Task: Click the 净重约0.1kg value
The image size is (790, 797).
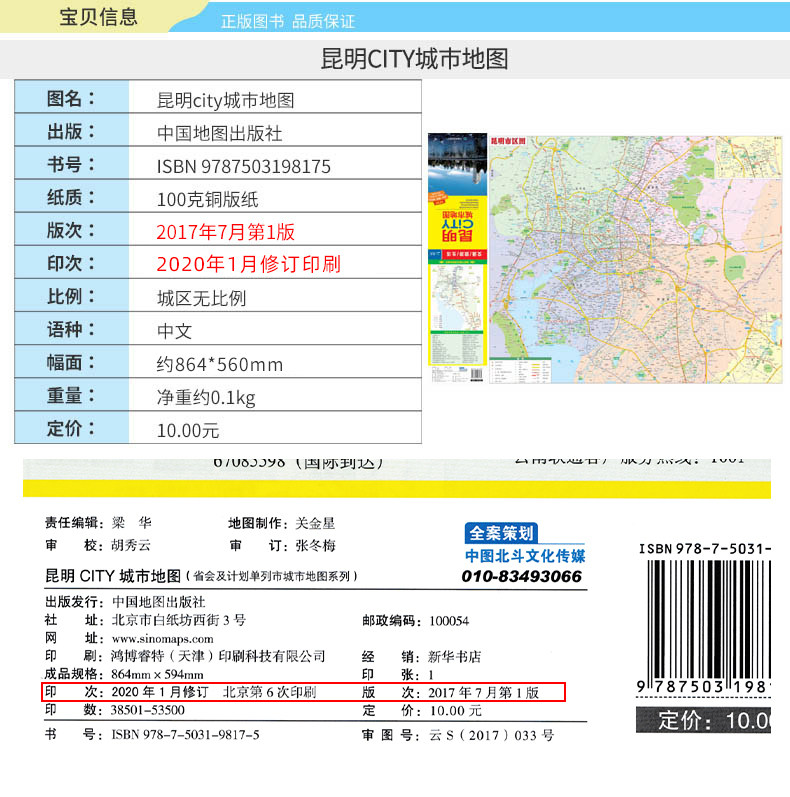Action: 206,397
